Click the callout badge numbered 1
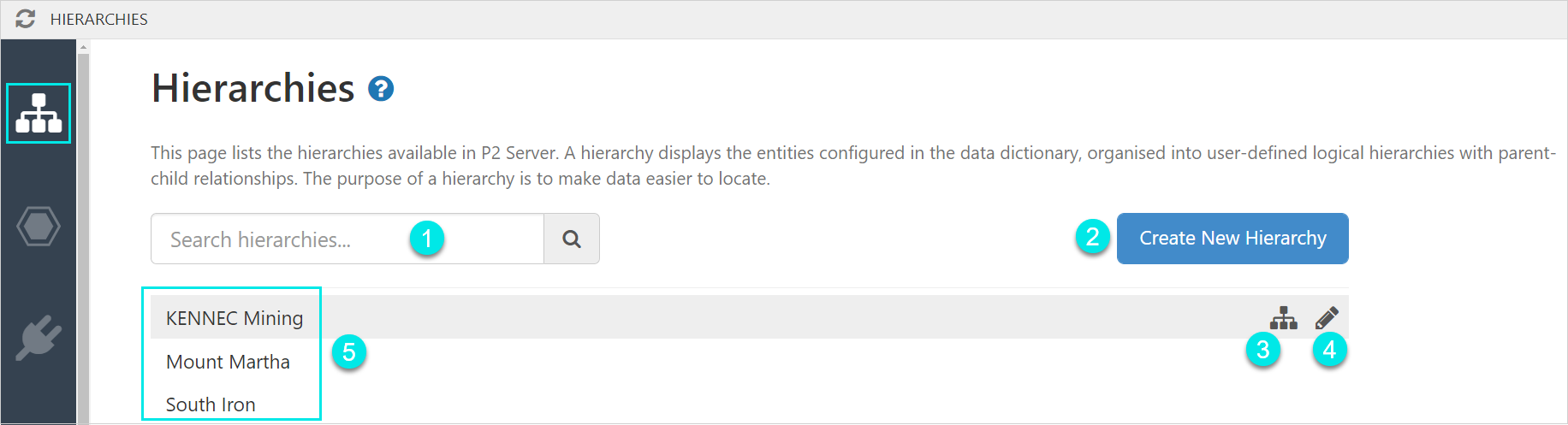Image resolution: width=1568 pixels, height=425 pixels. pos(427,238)
